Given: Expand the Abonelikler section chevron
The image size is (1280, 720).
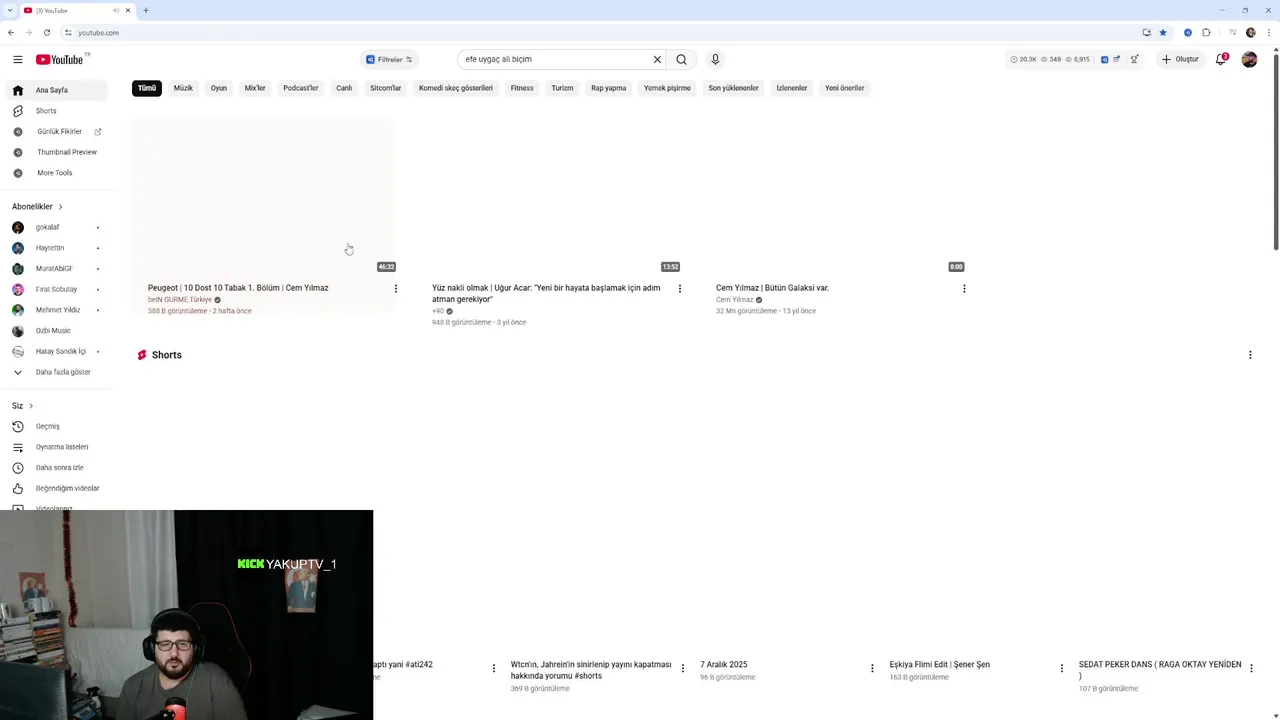Looking at the screenshot, I should coord(60,207).
